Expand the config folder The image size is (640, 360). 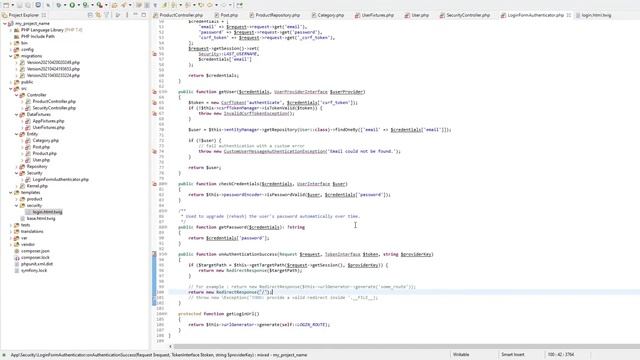(x=11, y=49)
